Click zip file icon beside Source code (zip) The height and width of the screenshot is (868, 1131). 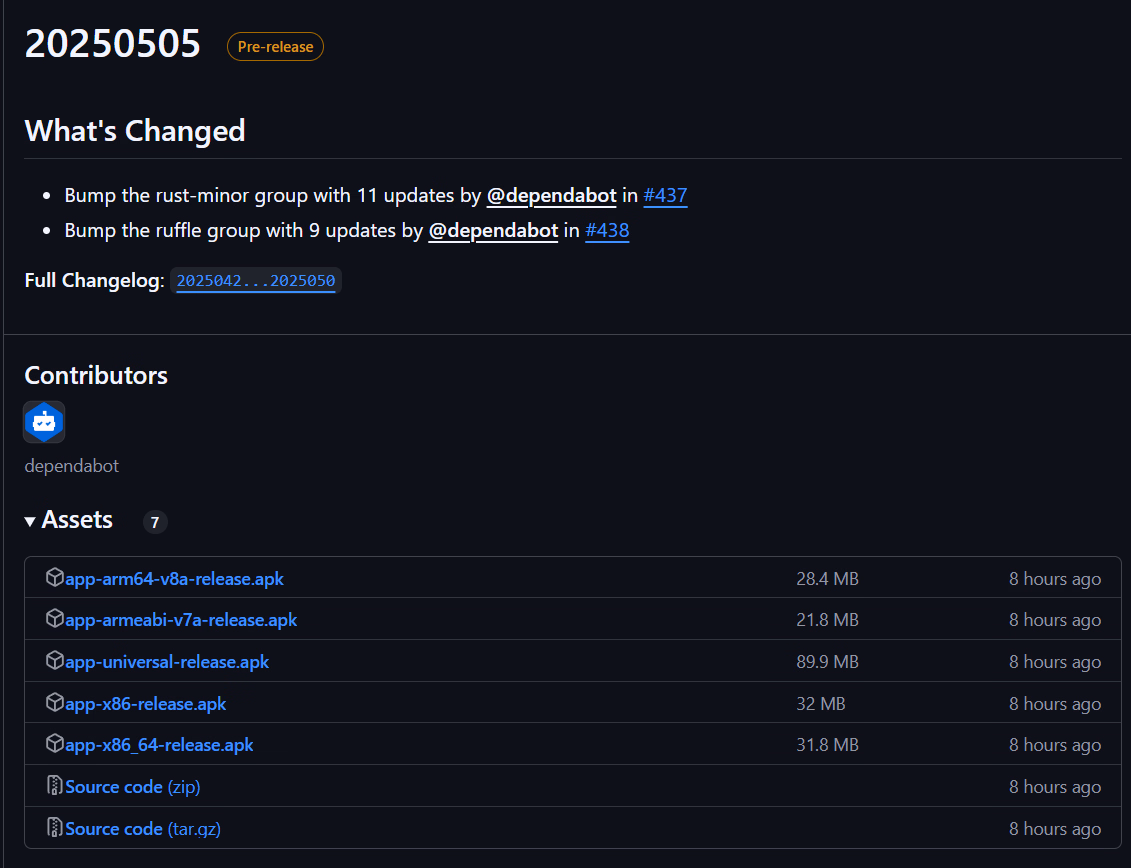pyautogui.click(x=55, y=787)
